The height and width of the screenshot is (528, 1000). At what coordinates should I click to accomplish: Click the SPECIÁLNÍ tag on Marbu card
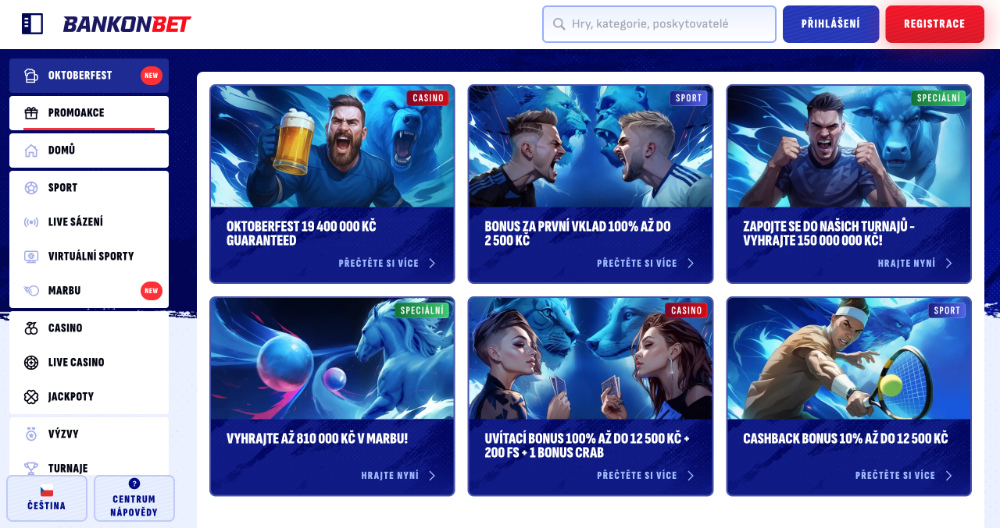click(x=422, y=311)
